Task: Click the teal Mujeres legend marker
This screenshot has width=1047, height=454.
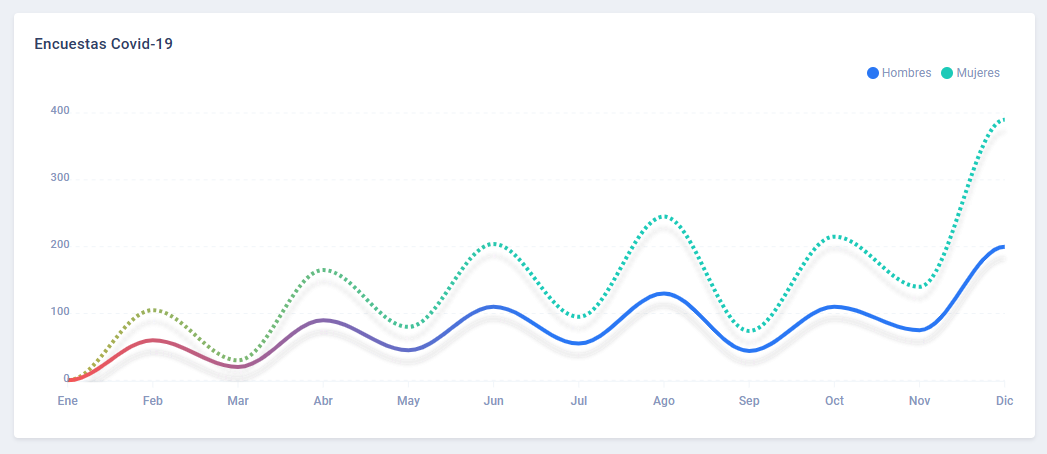Action: pos(947,73)
